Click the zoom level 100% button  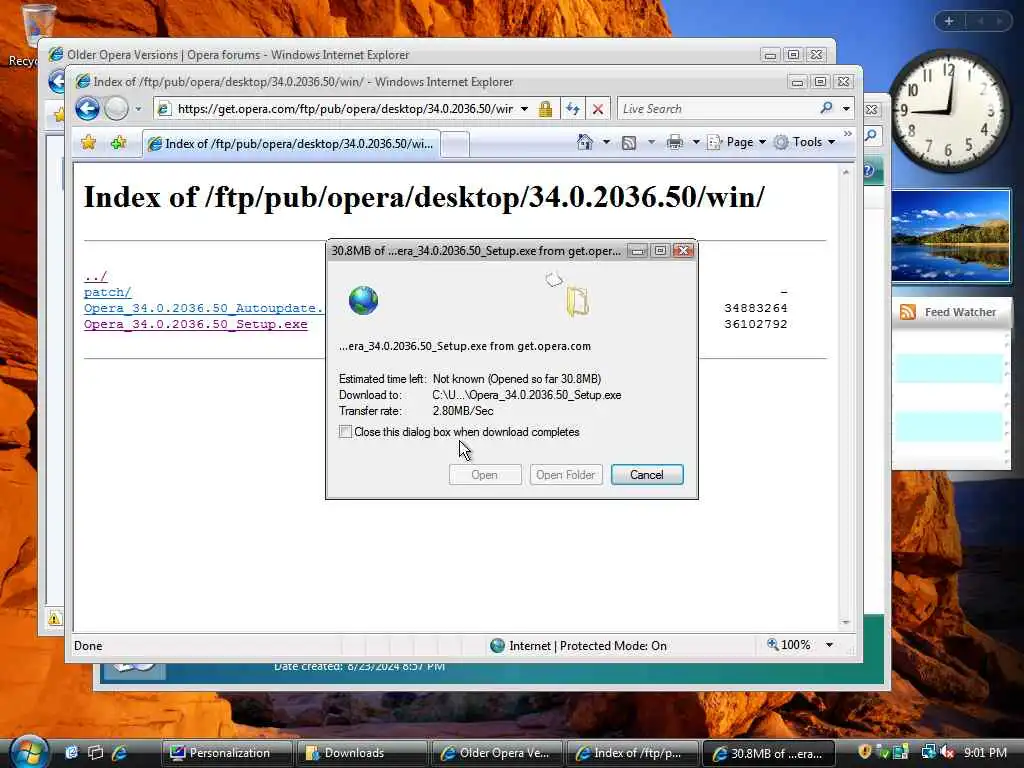[x=789, y=645]
